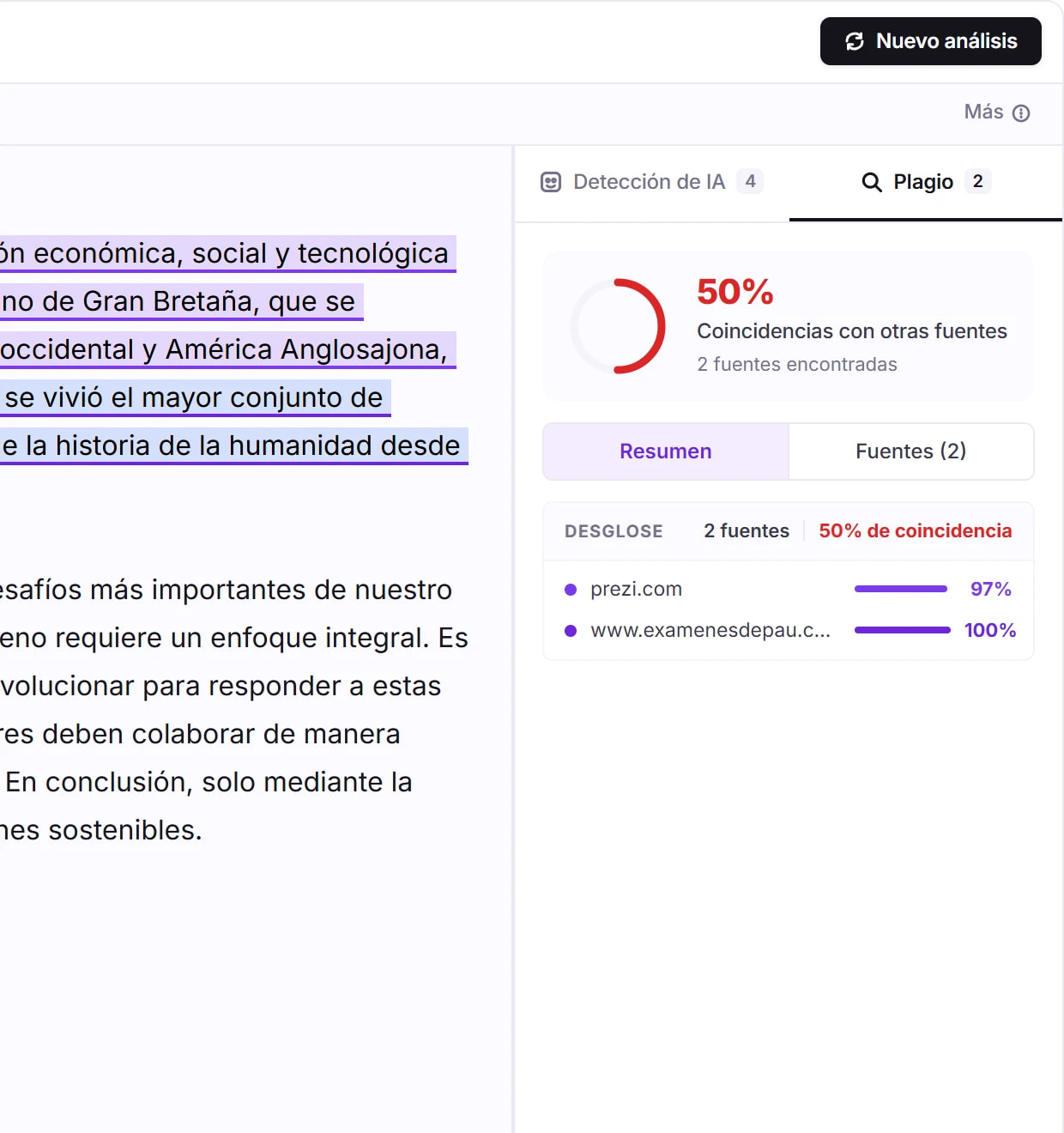The width and height of the screenshot is (1064, 1133).
Task: Click 2 fuentes encontradas text
Action: 797,364
